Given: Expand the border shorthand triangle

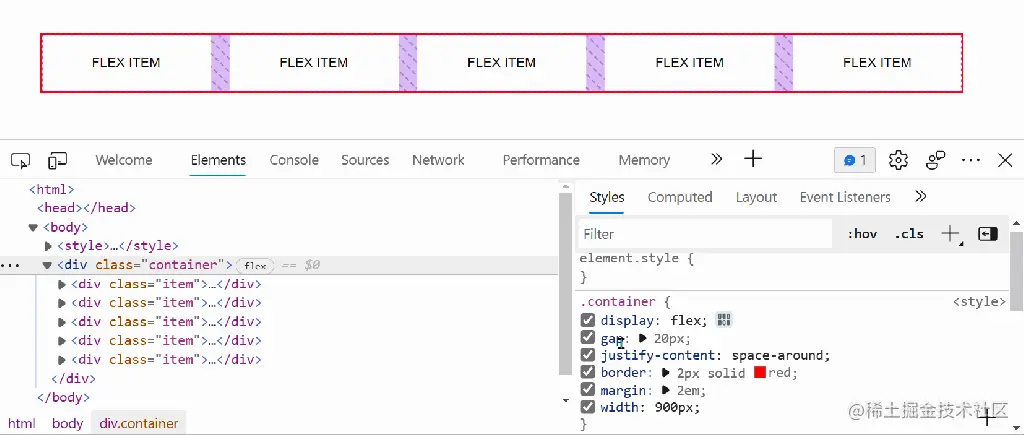Looking at the screenshot, I should (665, 373).
